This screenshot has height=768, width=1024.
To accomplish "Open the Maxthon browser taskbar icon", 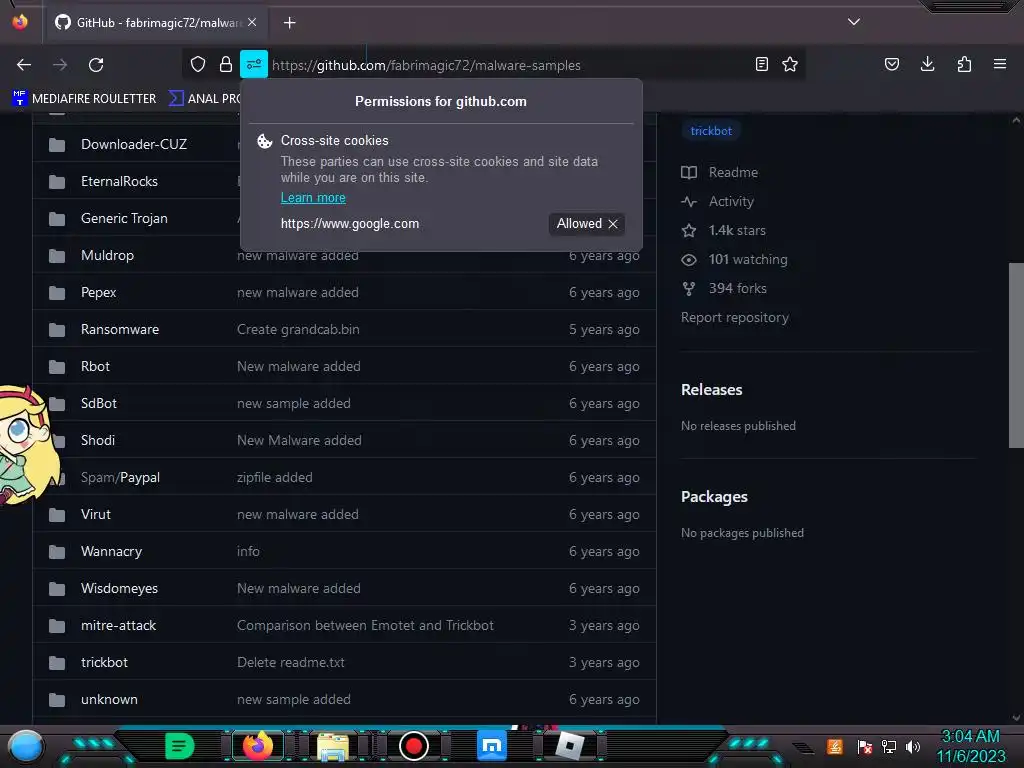I will tap(492, 746).
